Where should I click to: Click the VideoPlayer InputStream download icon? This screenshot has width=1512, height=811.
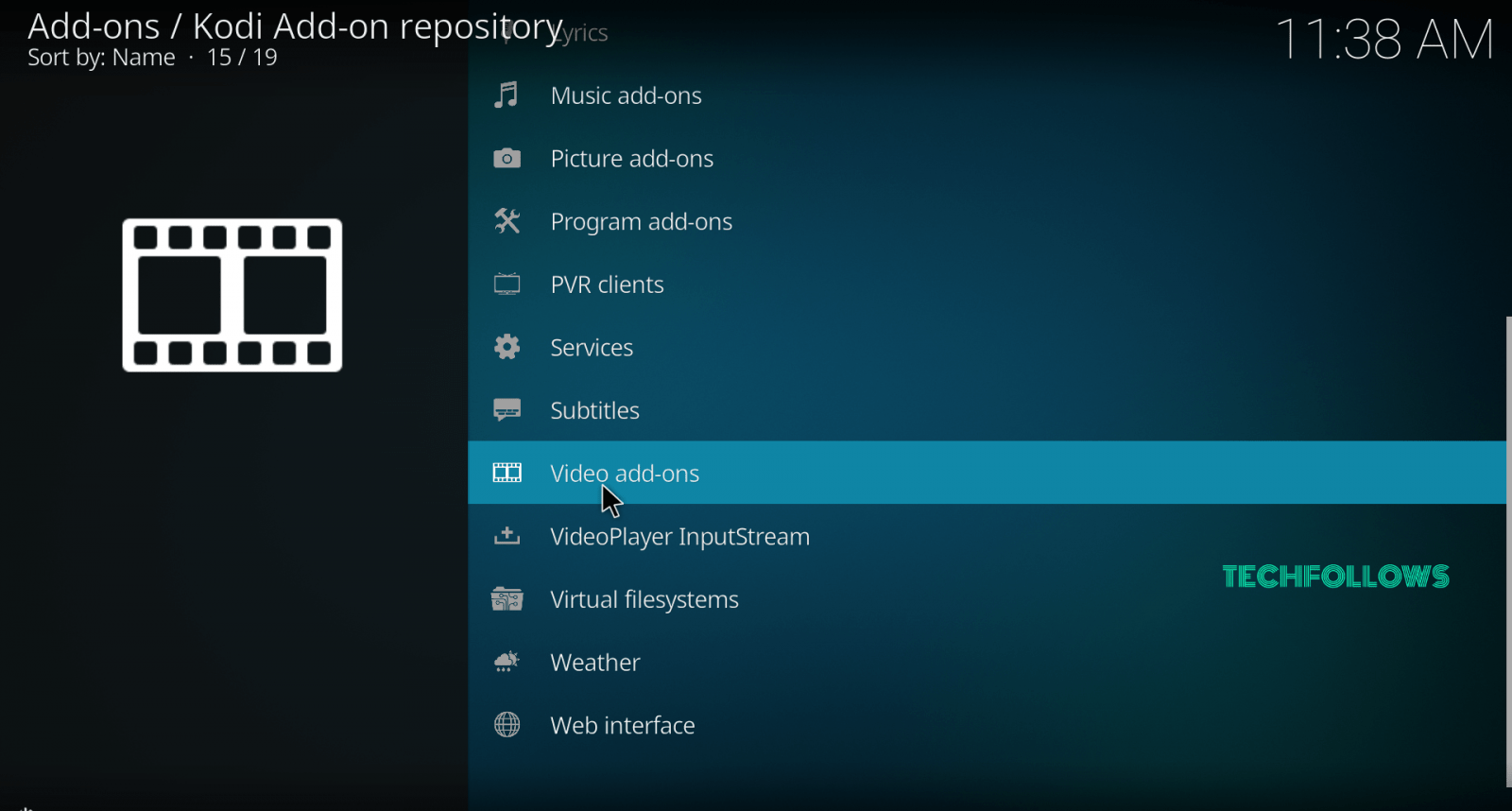tap(507, 536)
